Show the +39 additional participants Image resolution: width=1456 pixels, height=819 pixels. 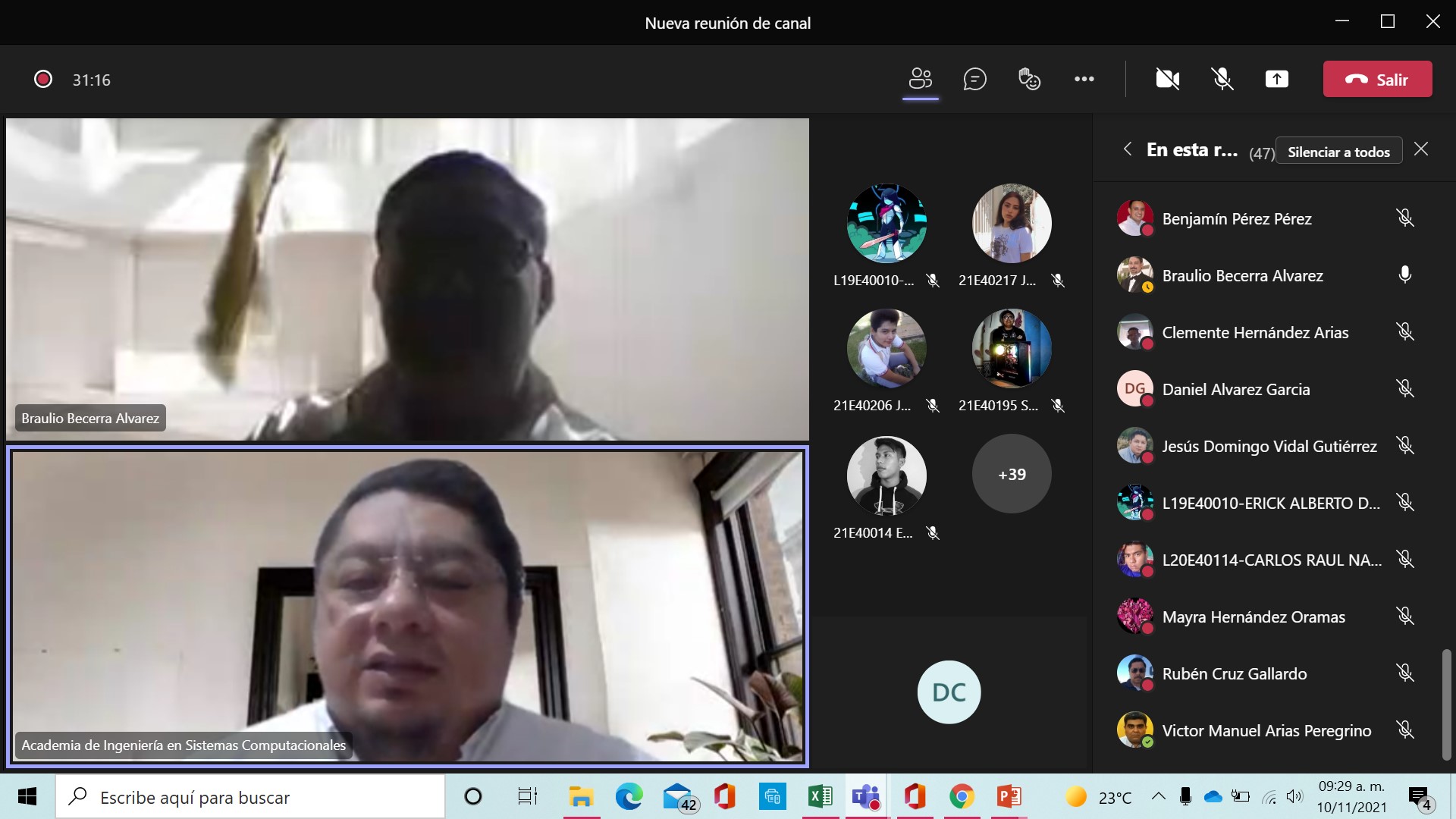[1012, 474]
